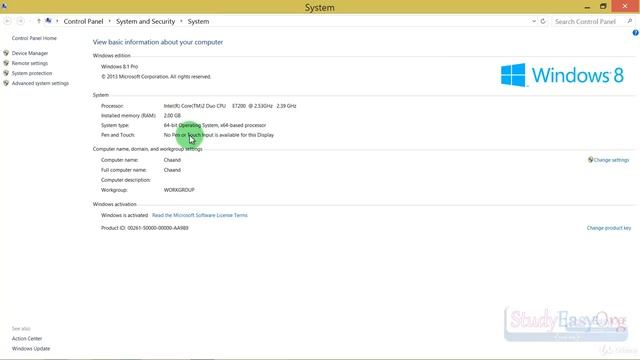Open Control Panel Home

[x=34, y=38]
